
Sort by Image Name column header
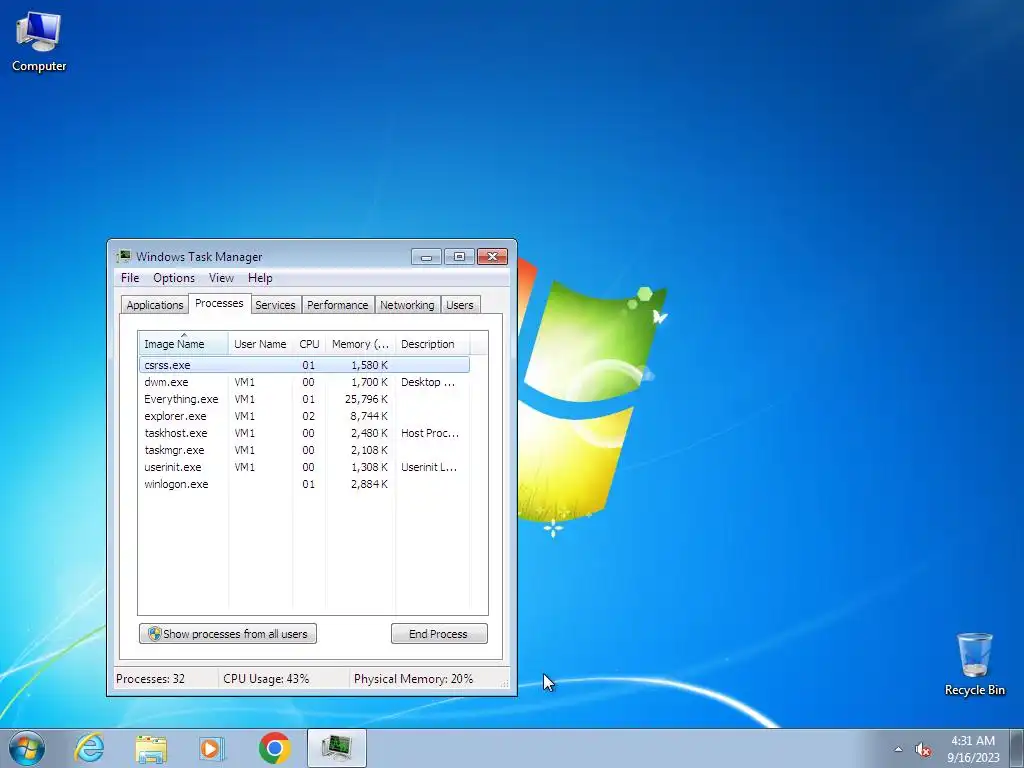(x=183, y=344)
